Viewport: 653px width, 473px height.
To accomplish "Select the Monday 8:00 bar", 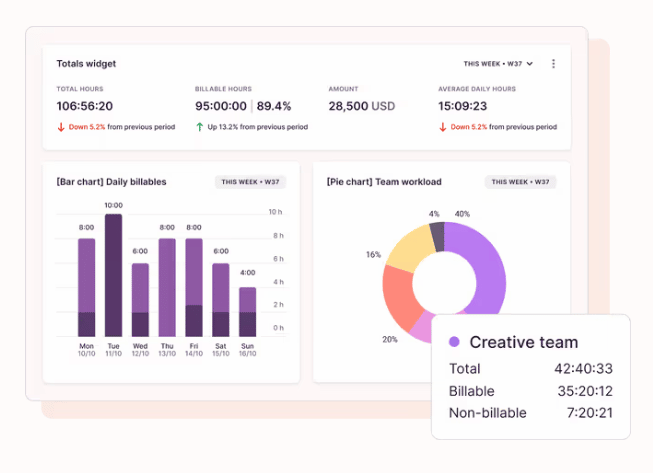I will click(x=86, y=287).
